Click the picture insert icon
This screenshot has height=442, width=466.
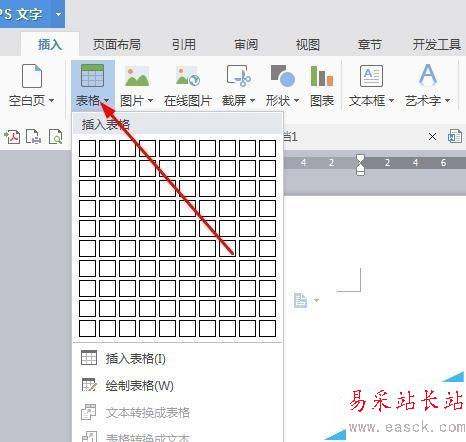point(137,76)
